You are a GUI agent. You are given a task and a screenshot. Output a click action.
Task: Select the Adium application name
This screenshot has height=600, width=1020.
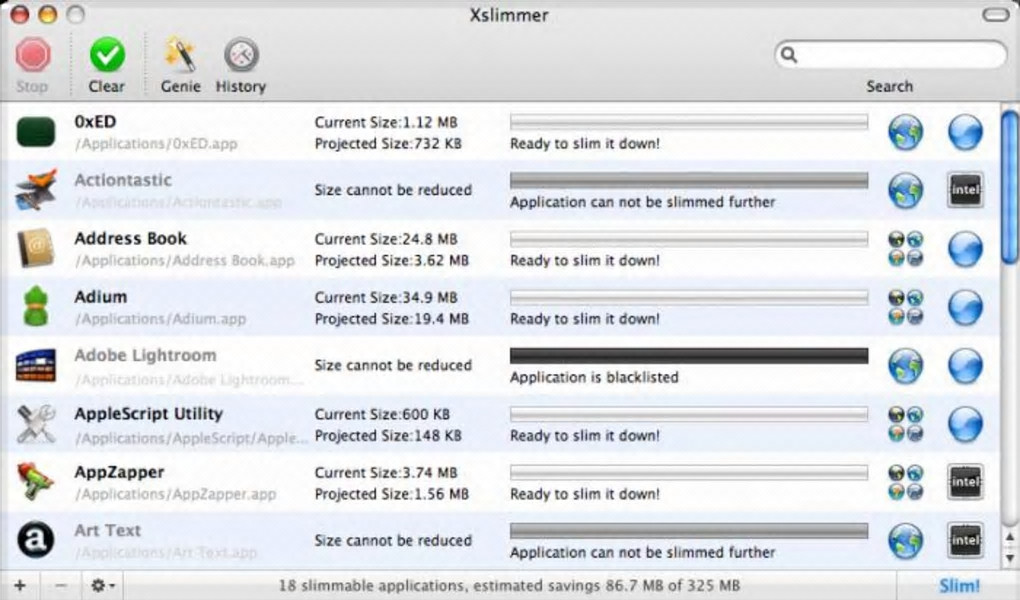pos(100,297)
